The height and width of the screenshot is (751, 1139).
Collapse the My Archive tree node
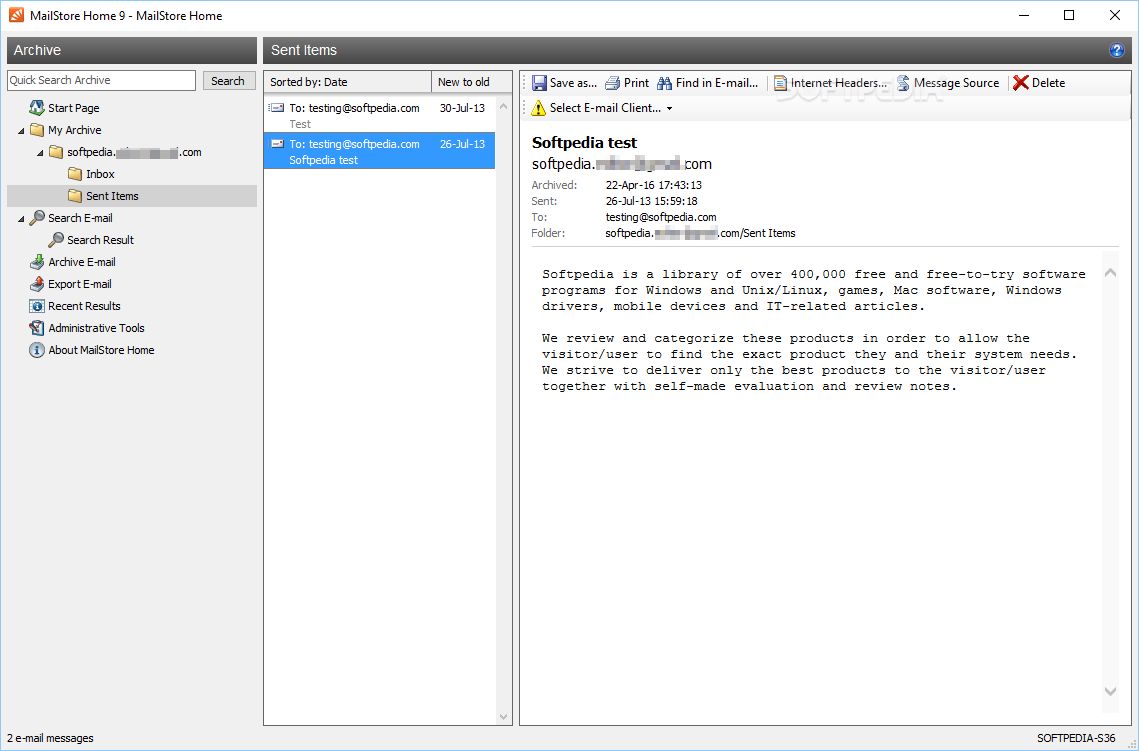point(21,131)
